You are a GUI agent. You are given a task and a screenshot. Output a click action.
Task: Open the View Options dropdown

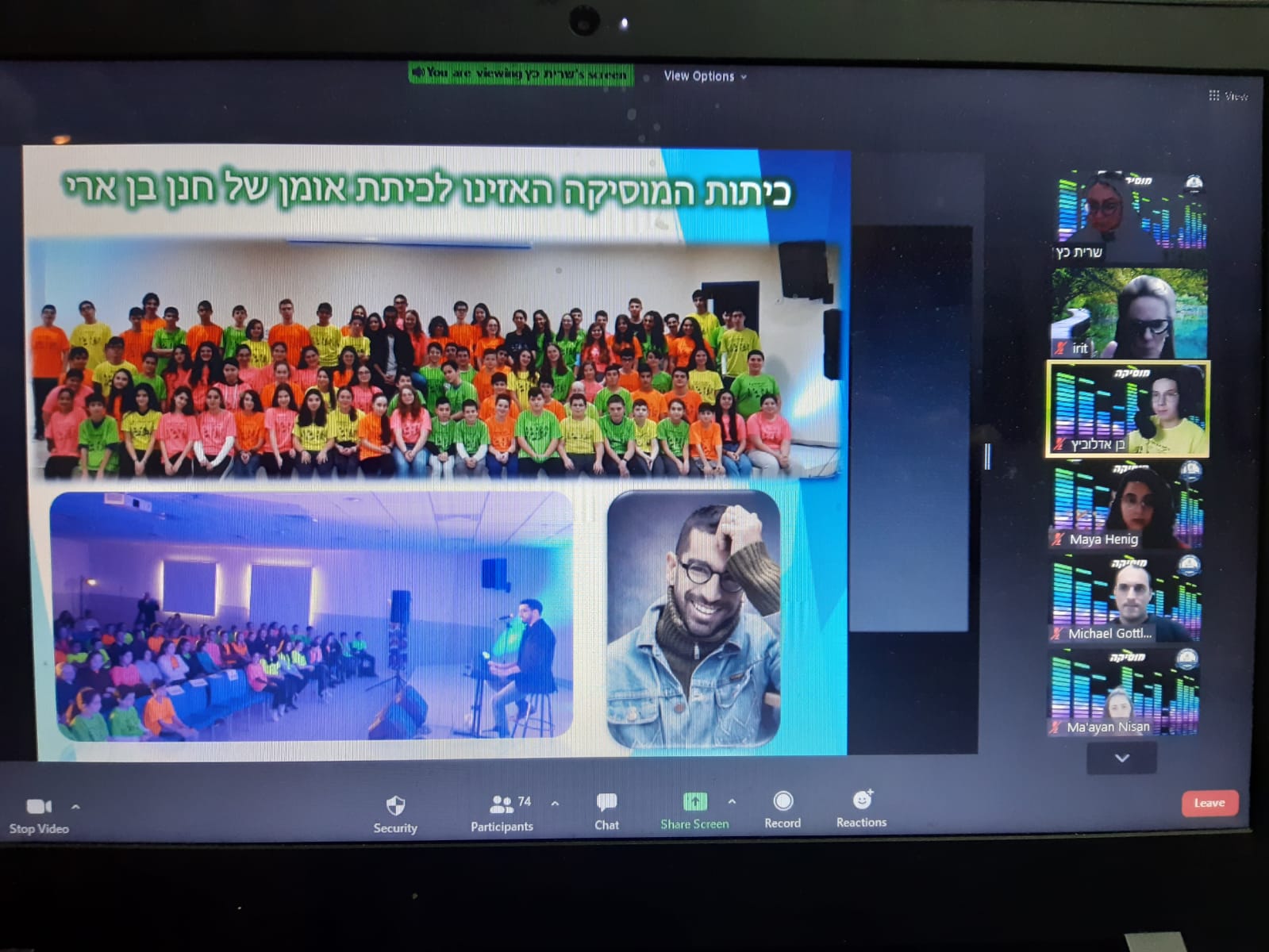[x=706, y=76]
